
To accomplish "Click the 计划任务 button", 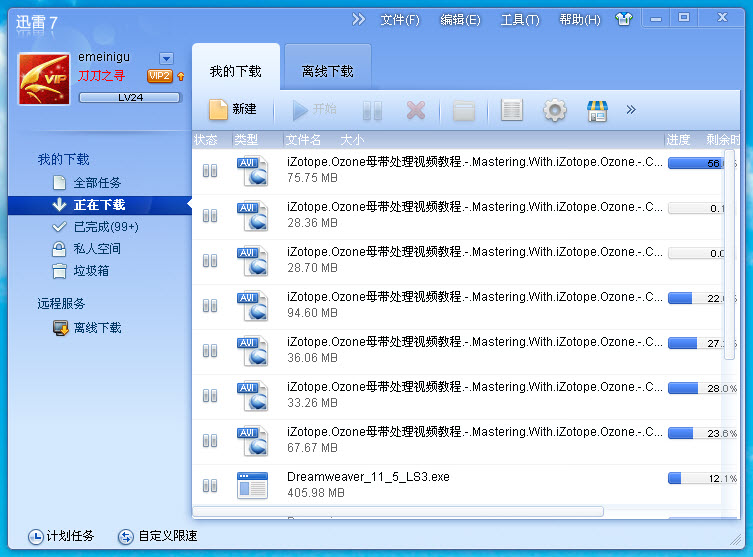I will point(61,536).
